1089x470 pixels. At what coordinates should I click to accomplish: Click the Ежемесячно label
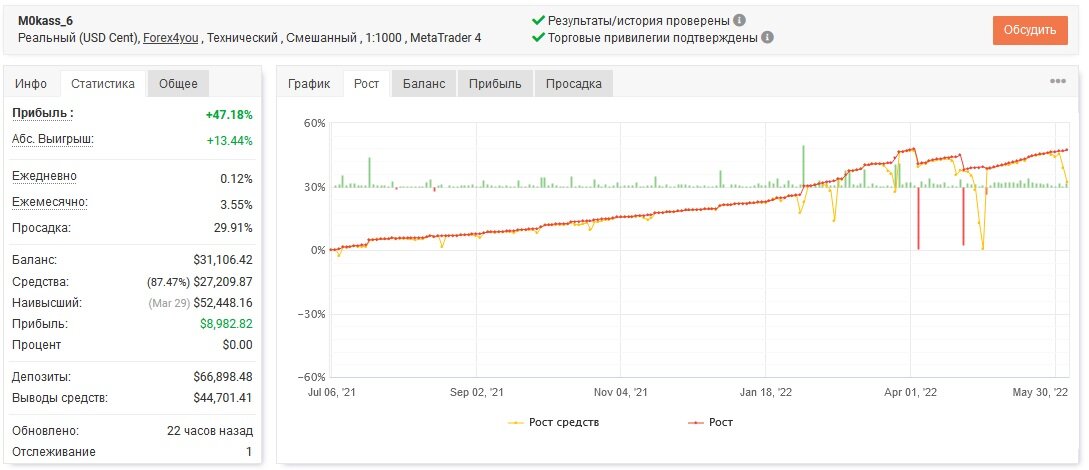coord(50,203)
